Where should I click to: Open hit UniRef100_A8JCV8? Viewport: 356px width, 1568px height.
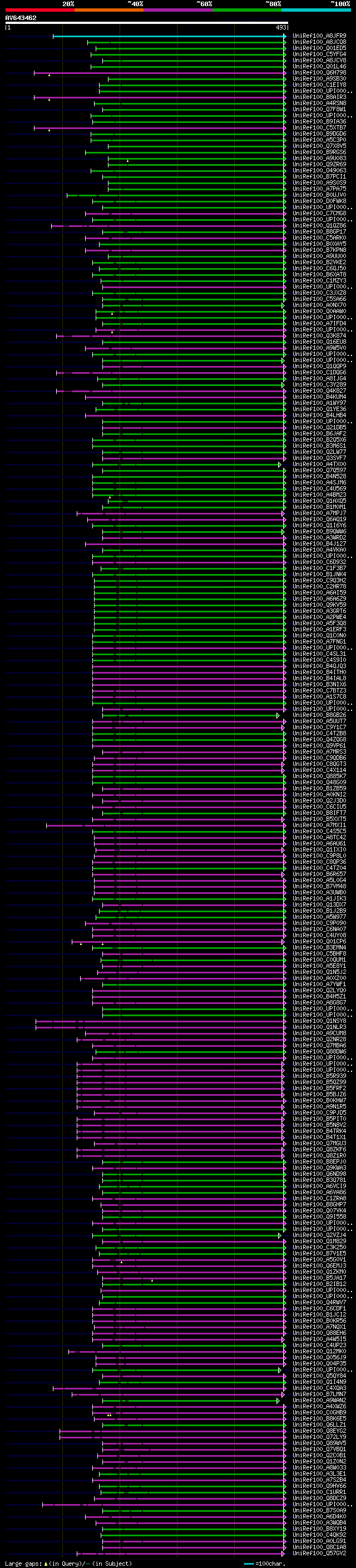click(x=319, y=60)
